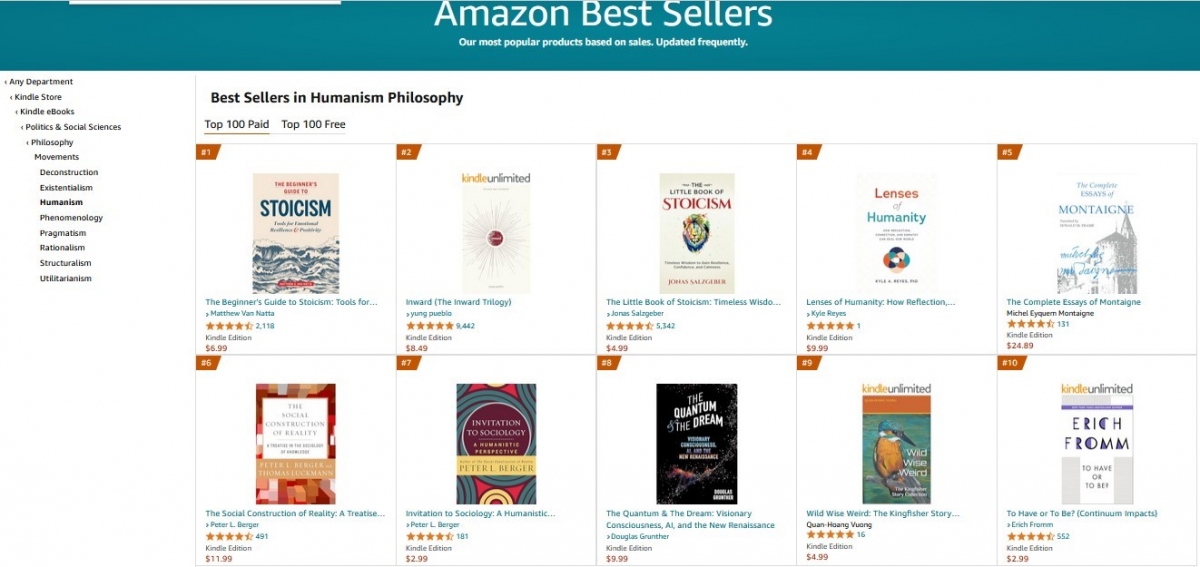Click the star rating for Inward

click(429, 326)
